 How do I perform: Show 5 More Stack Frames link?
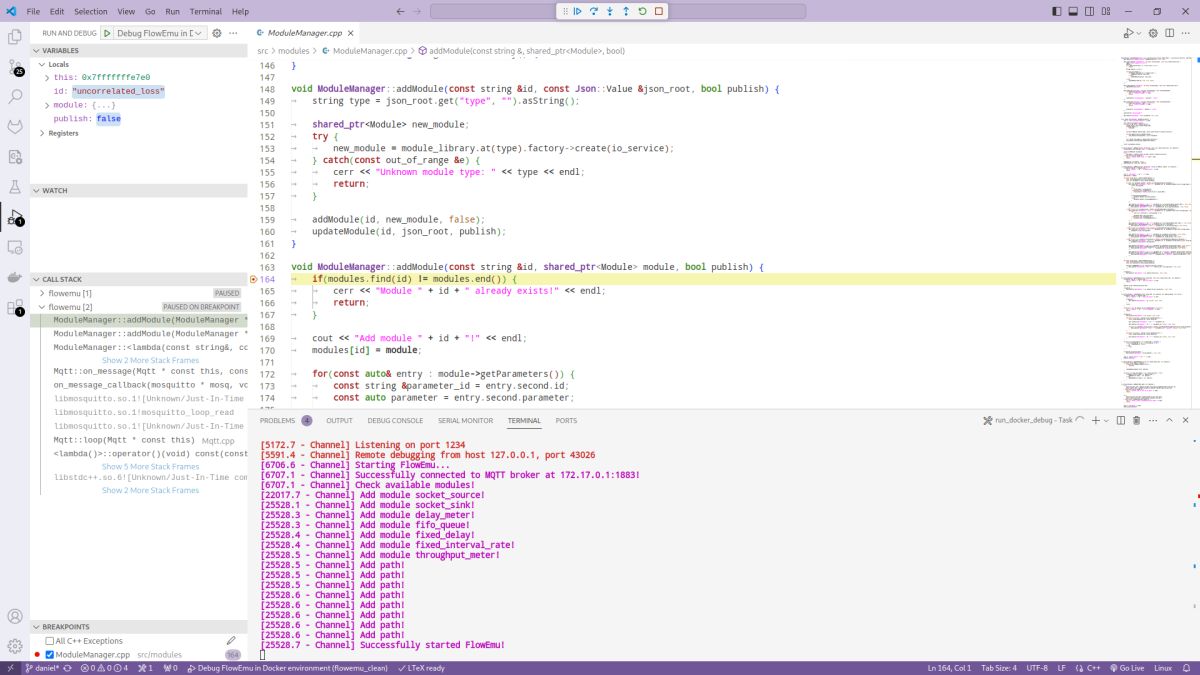click(150, 466)
